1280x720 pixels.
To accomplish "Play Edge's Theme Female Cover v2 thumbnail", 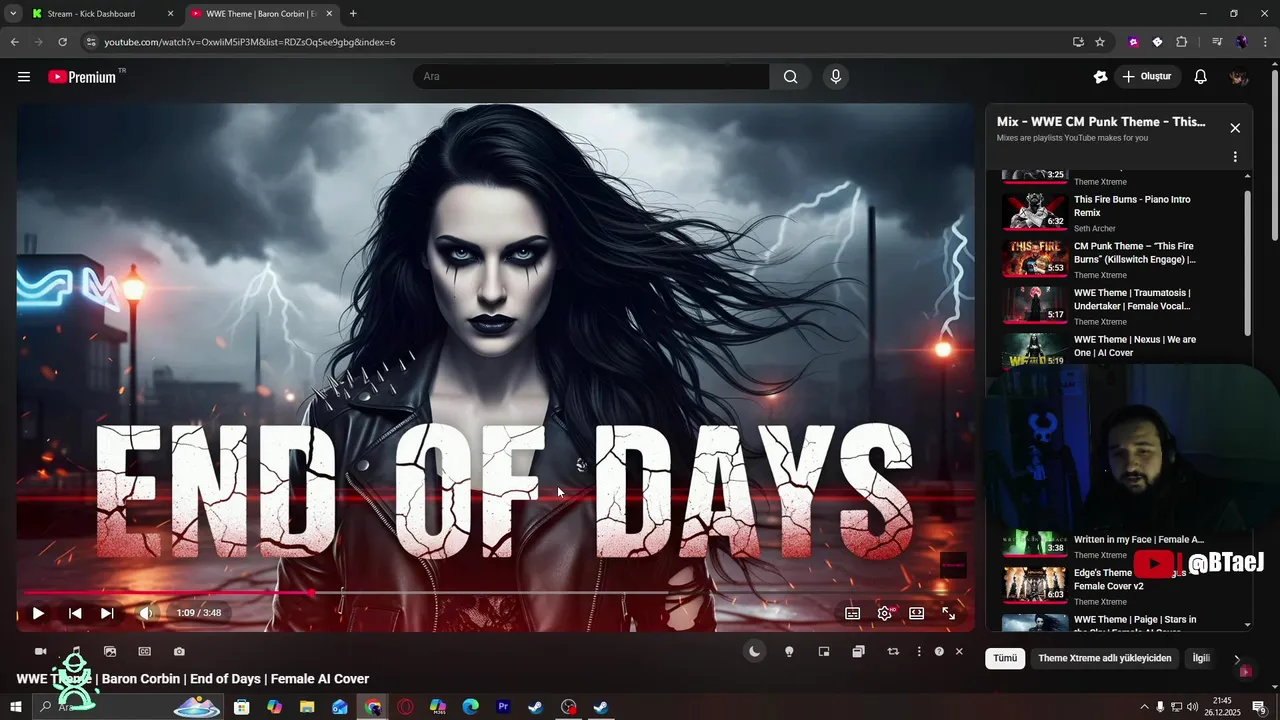I will (x=1035, y=584).
